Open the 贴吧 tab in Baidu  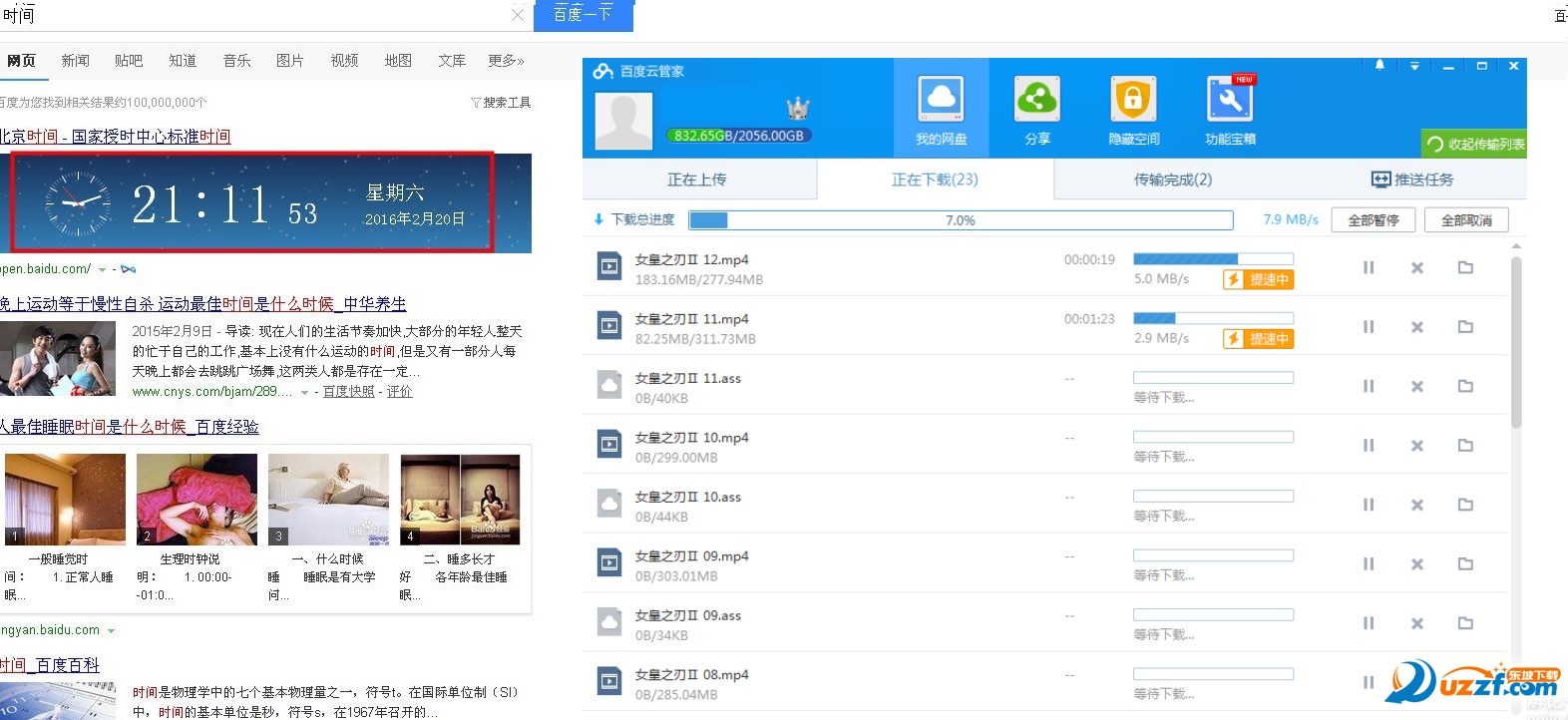[x=129, y=61]
